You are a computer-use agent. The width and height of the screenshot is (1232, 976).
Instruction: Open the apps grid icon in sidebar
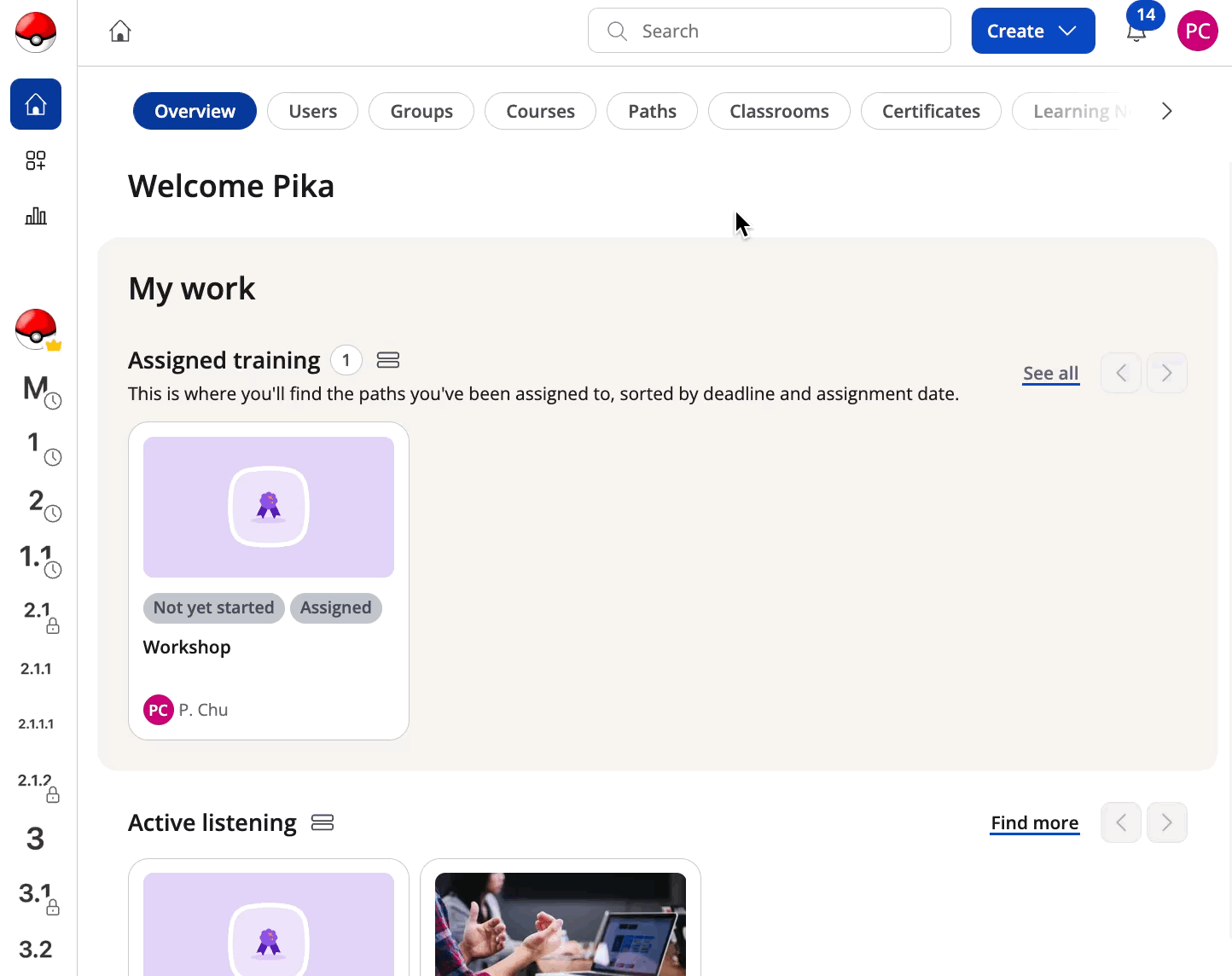[x=36, y=160]
